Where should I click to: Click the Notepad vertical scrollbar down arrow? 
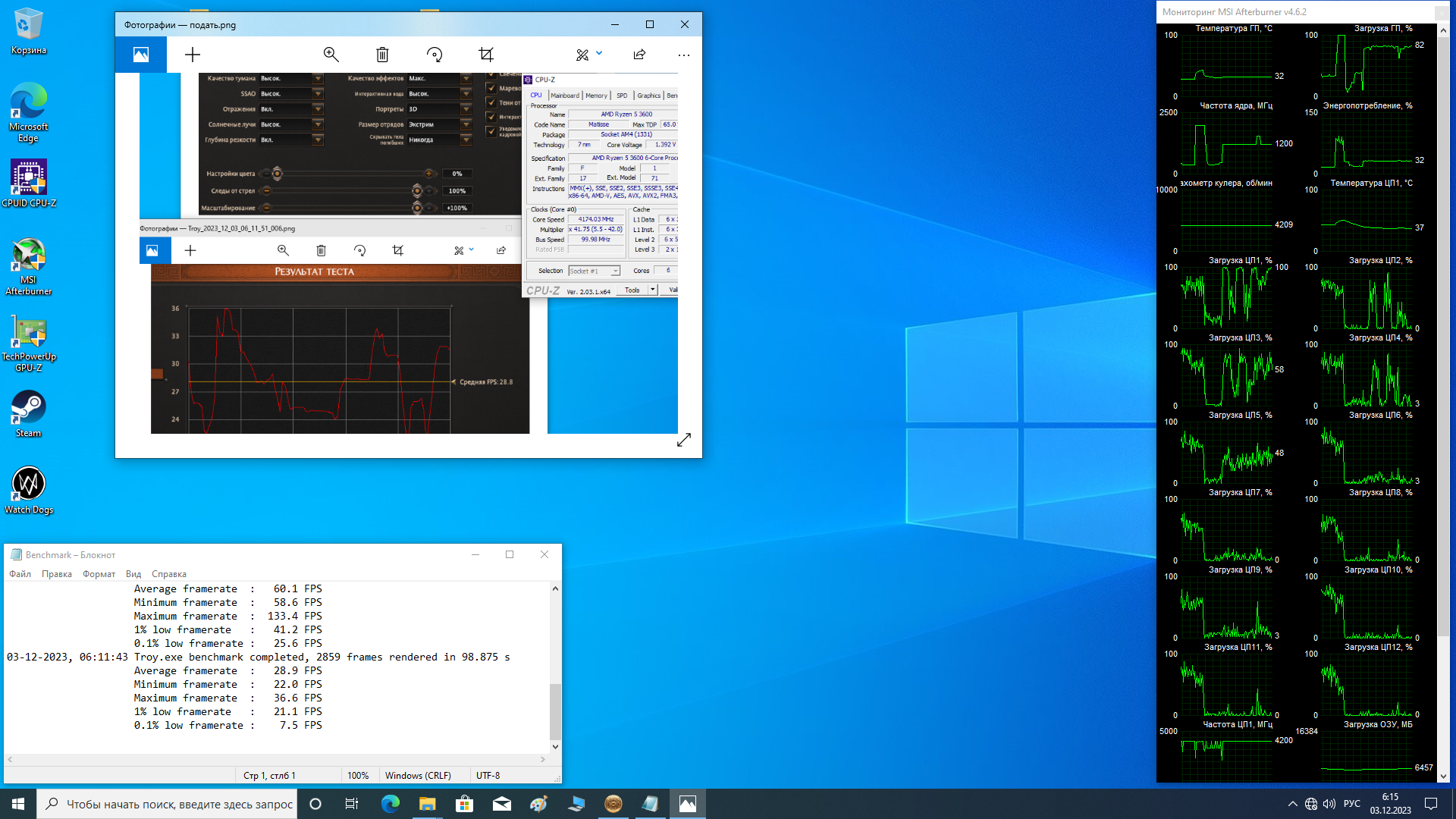coord(555,746)
